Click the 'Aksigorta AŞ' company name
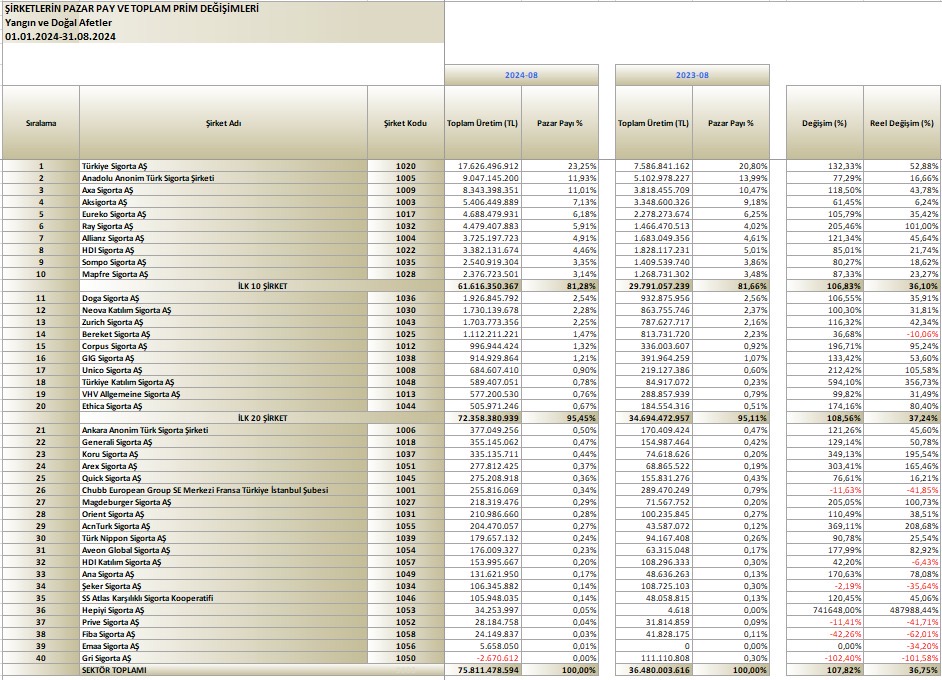Image resolution: width=942 pixels, height=680 pixels. (x=223, y=202)
